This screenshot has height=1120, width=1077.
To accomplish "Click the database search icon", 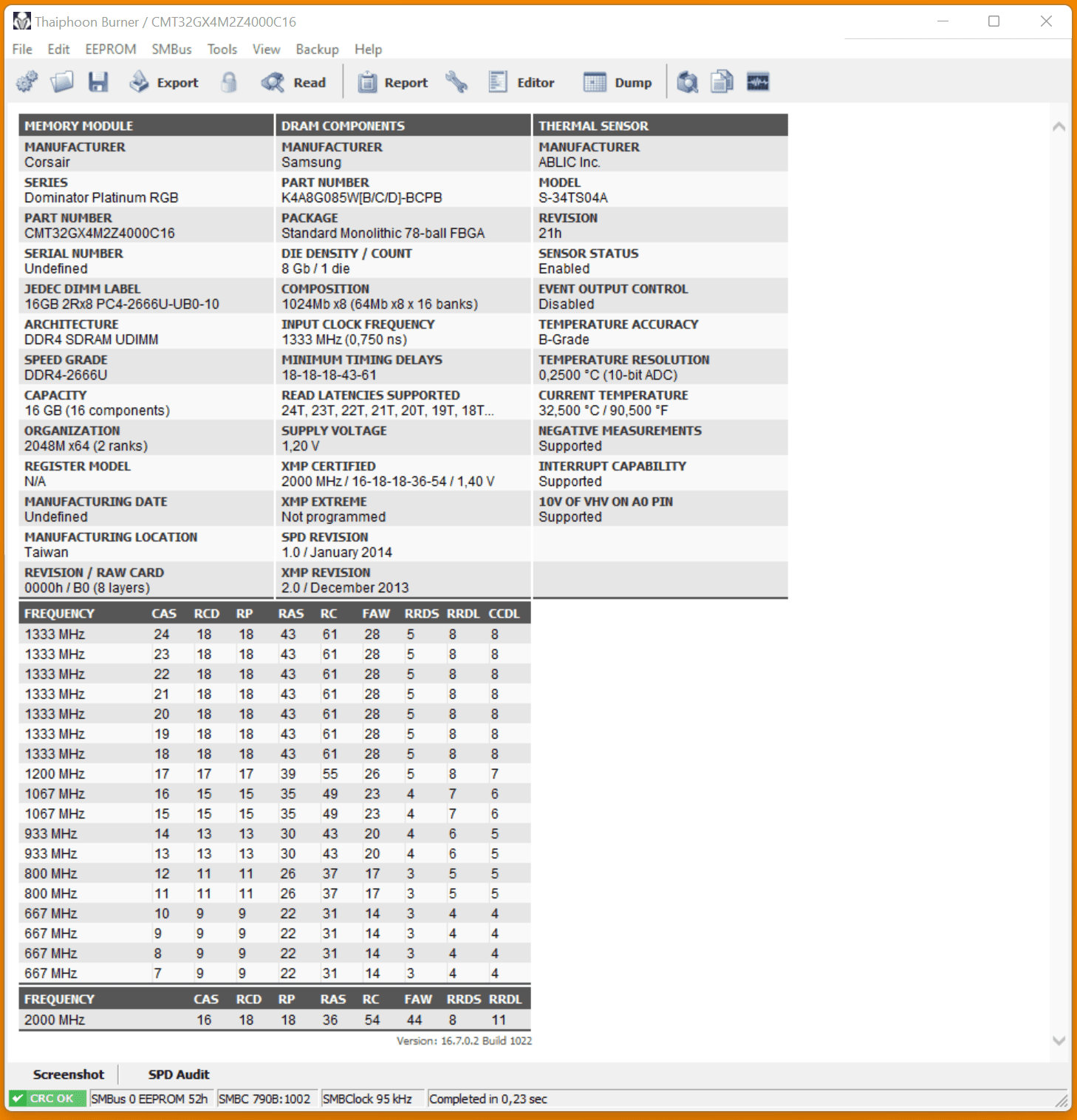I will (x=688, y=82).
